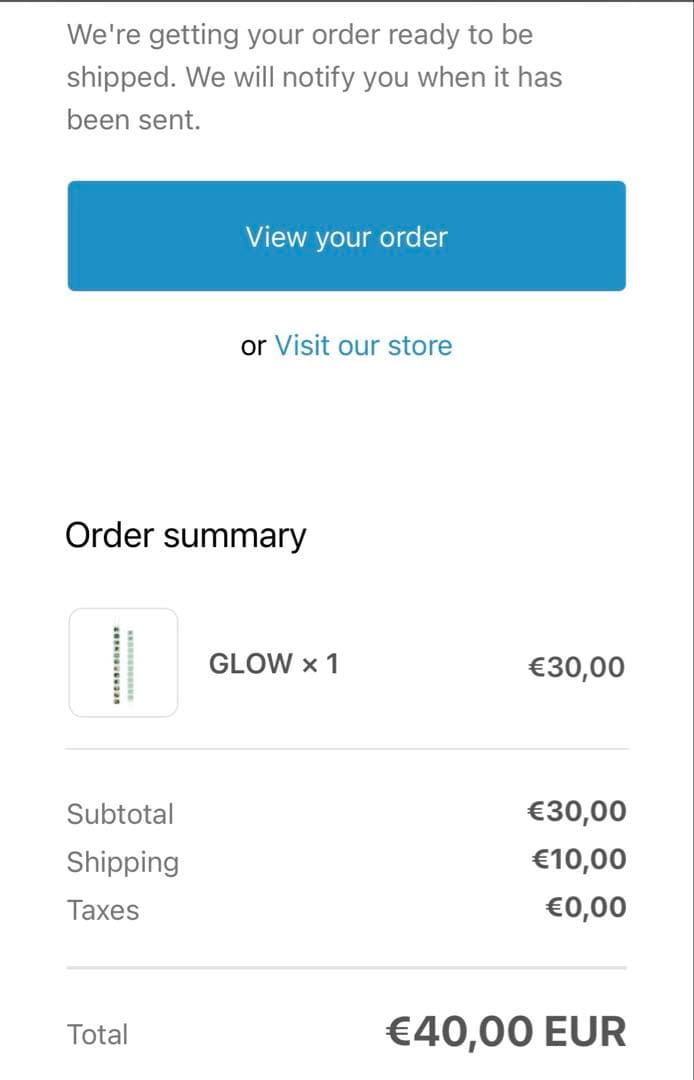The image size is (694, 1080).
Task: Click the View your order button
Action: [x=346, y=236]
